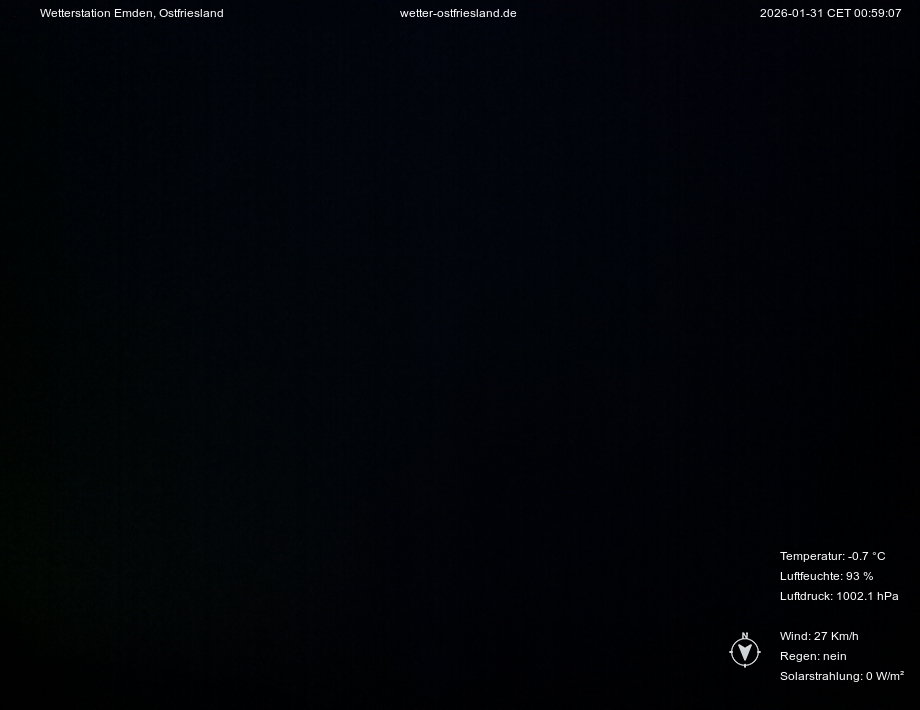Screen dimensions: 920x710
Task: Click the wind direction compass icon
Action: [745, 652]
